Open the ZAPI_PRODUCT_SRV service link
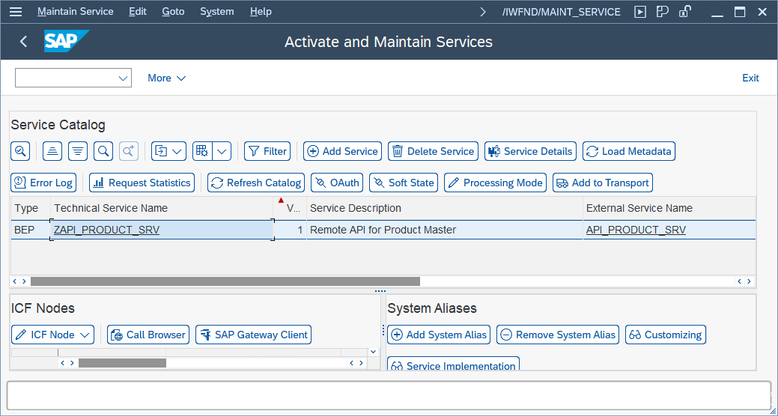The width and height of the screenshot is (778, 416). (x=106, y=230)
